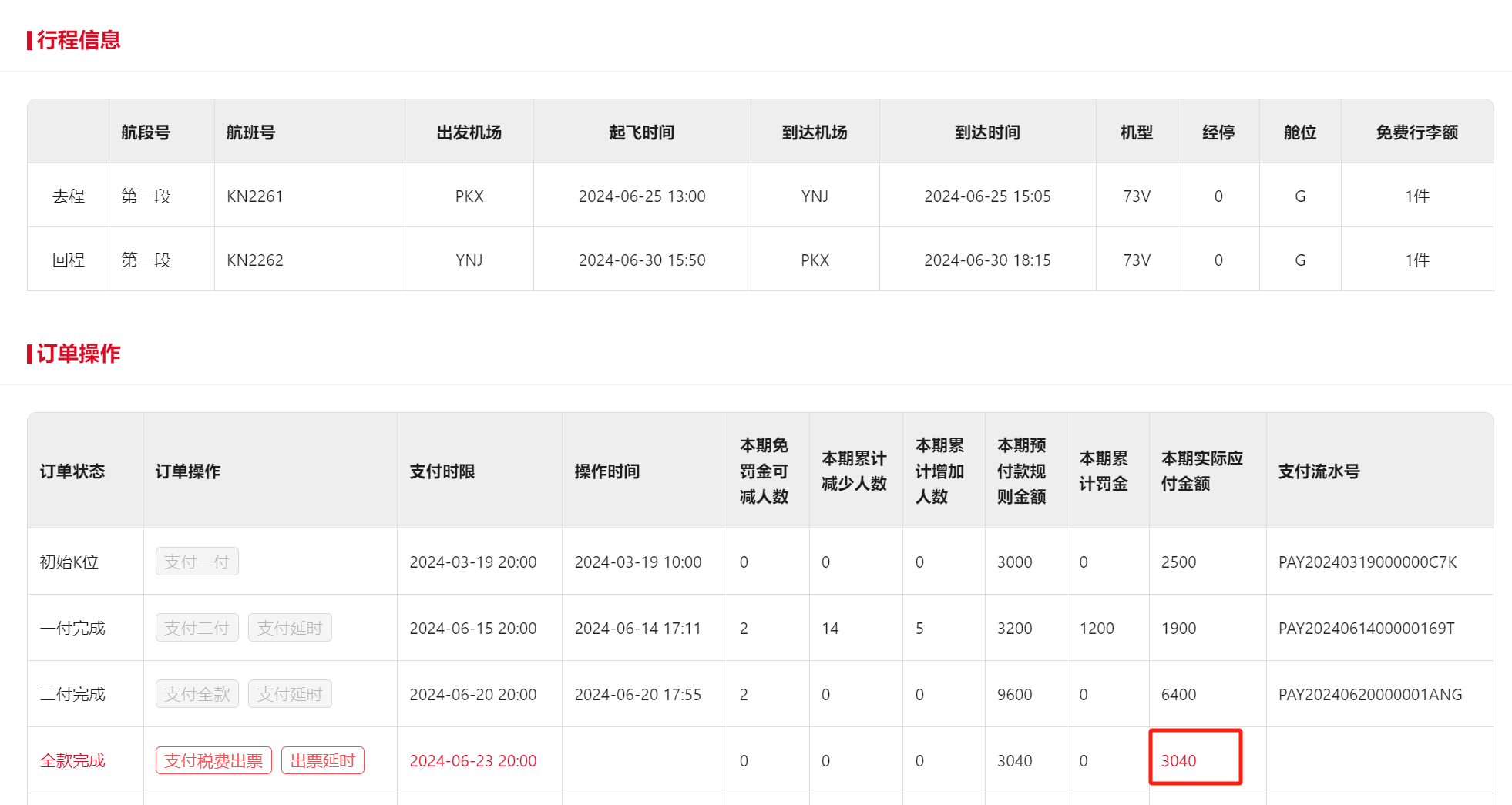Click the 免费行李额 column header
The image size is (1512, 805).
point(1416,132)
